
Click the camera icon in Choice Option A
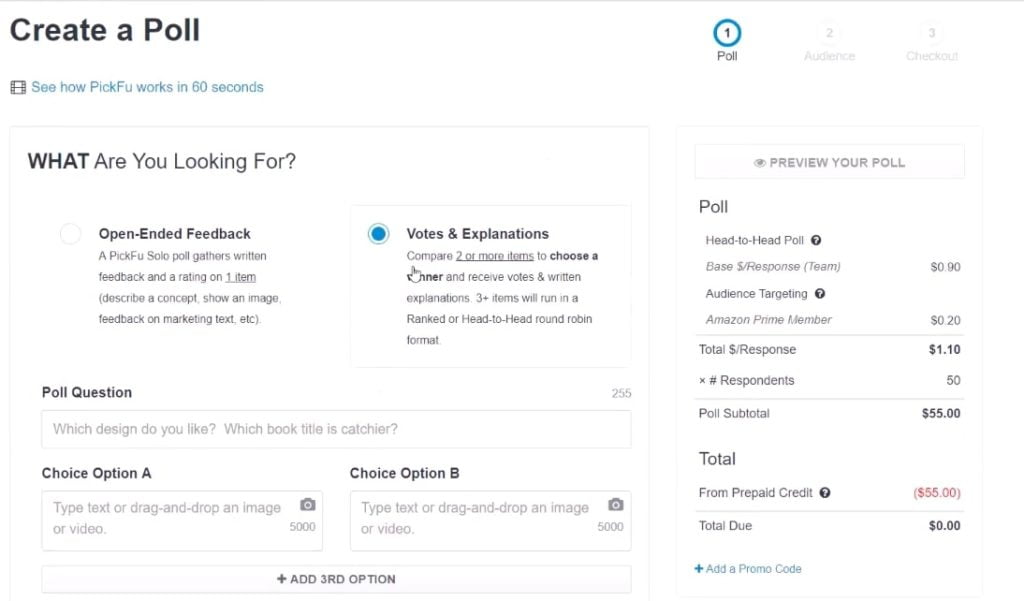tap(308, 505)
